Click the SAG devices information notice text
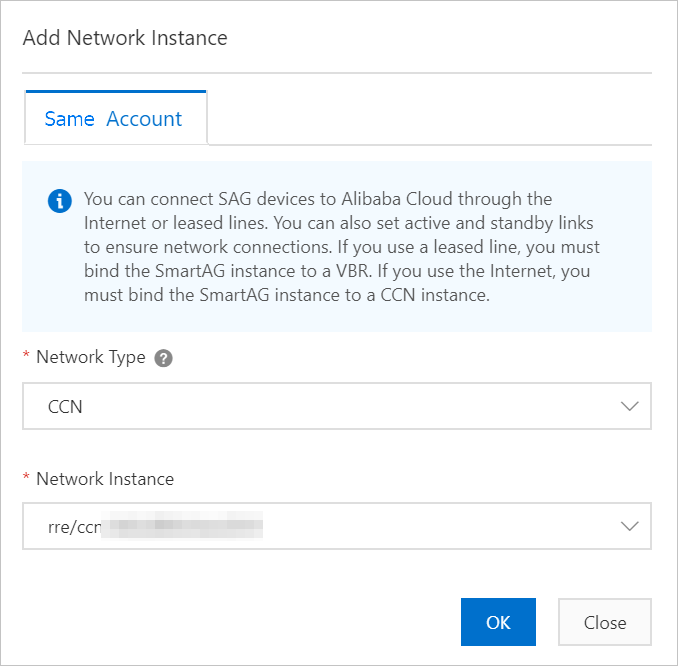This screenshot has height=666, width=678. 342,247
